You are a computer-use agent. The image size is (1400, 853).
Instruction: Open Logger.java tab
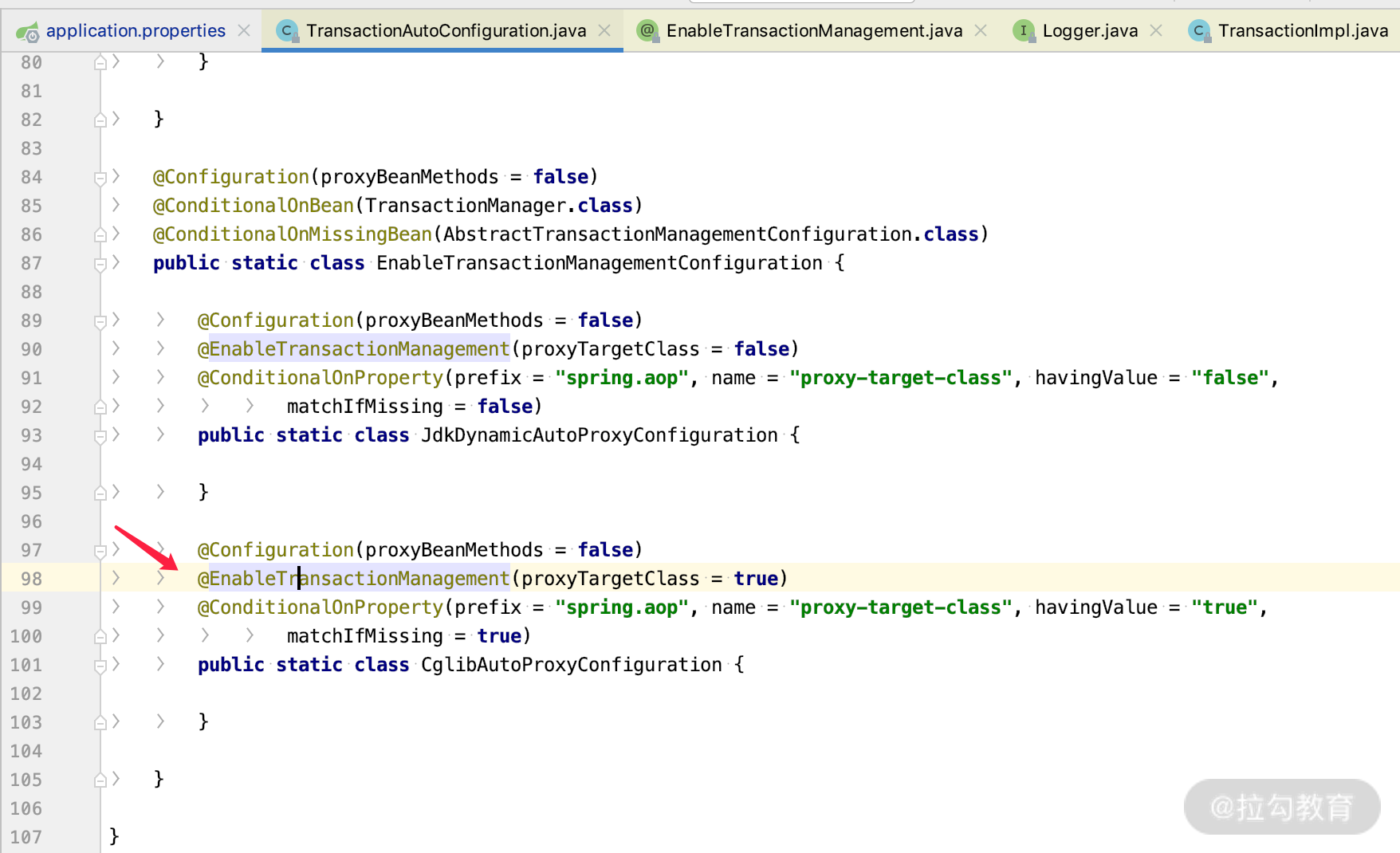[1090, 30]
